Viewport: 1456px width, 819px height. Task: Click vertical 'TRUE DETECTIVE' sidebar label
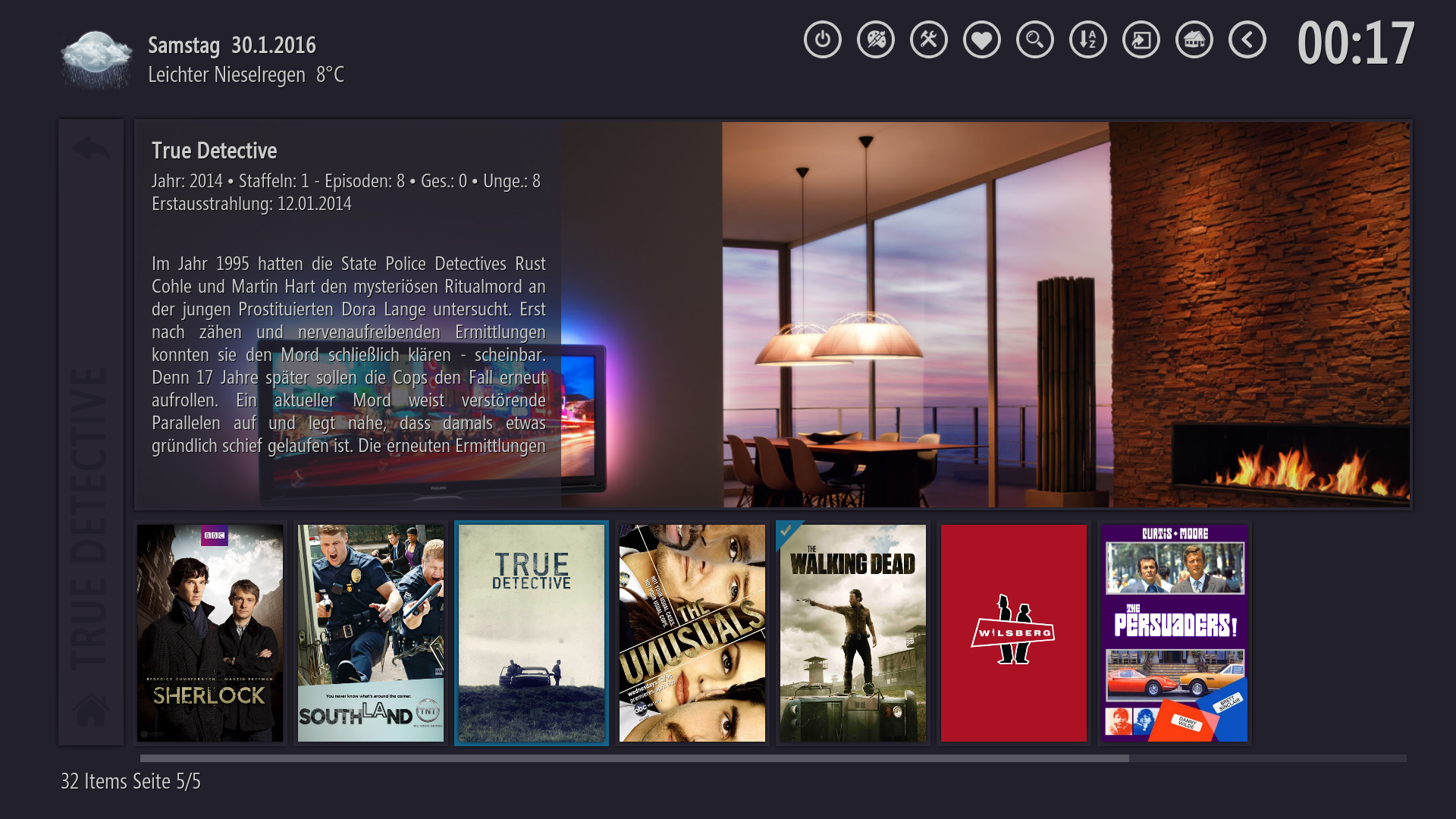point(89,518)
